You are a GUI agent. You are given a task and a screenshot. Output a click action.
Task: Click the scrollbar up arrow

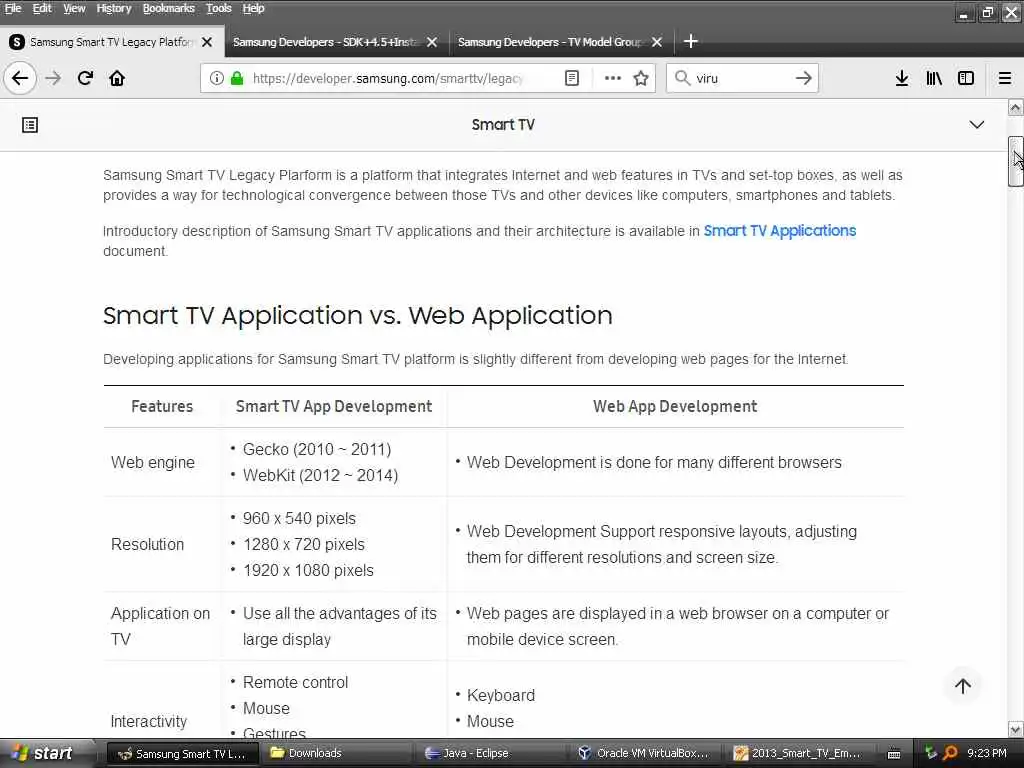point(1015,108)
